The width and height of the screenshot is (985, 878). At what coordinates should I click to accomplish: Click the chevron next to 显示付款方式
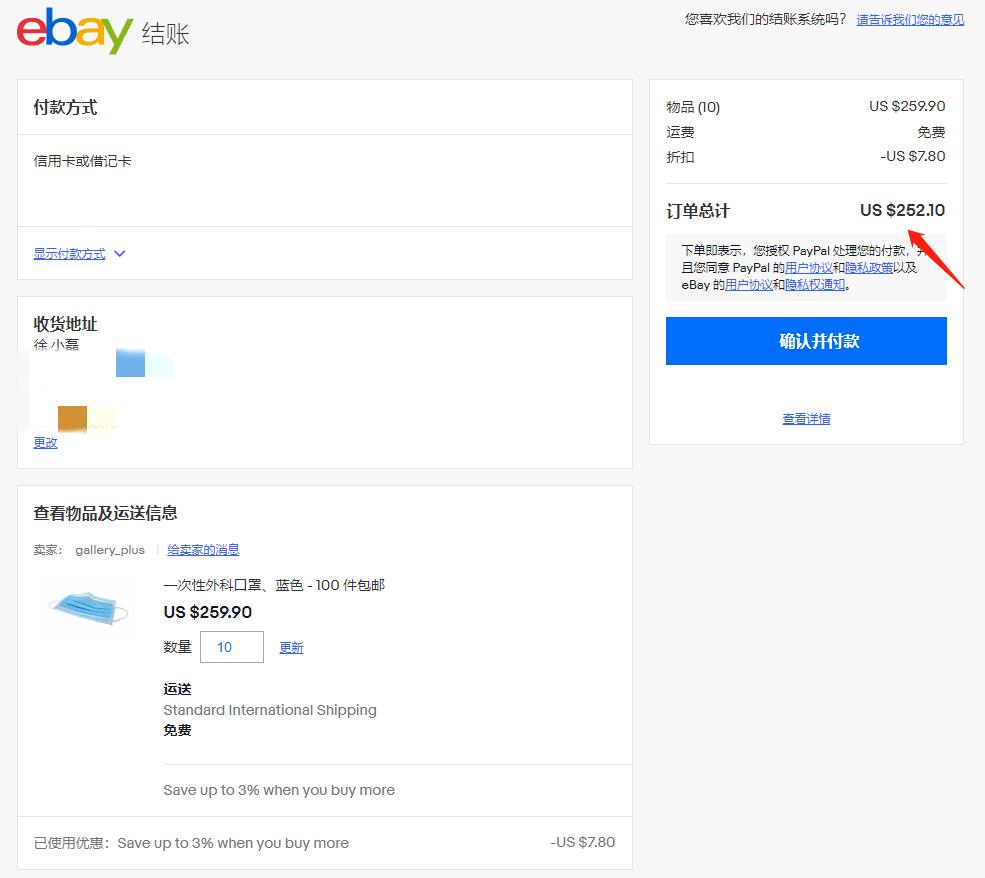119,253
